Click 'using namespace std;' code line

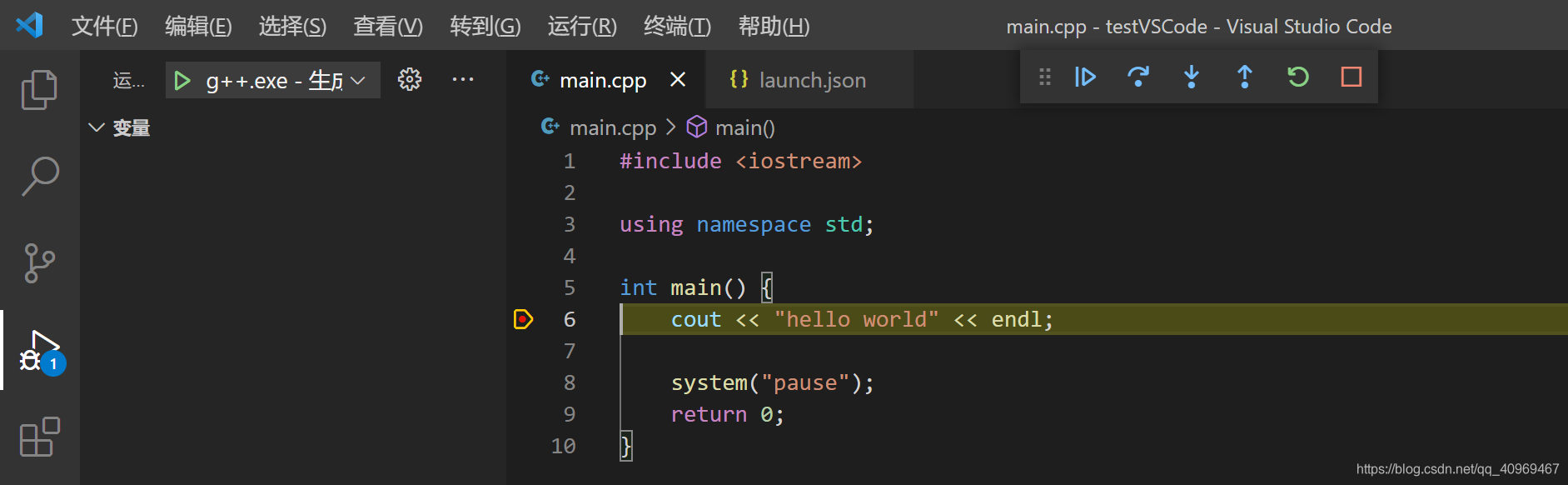click(x=747, y=224)
